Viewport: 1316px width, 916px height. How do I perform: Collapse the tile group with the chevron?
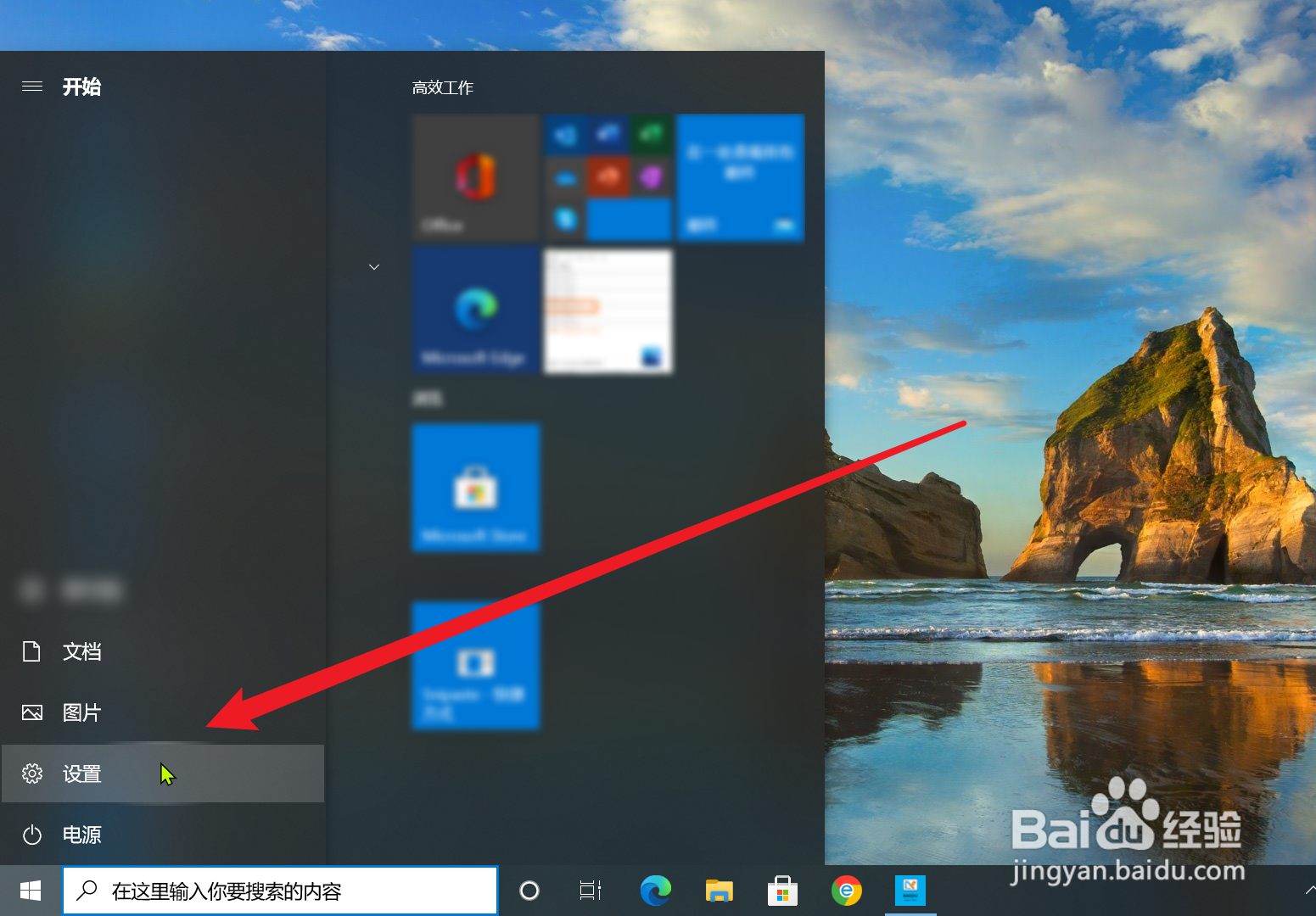click(374, 266)
